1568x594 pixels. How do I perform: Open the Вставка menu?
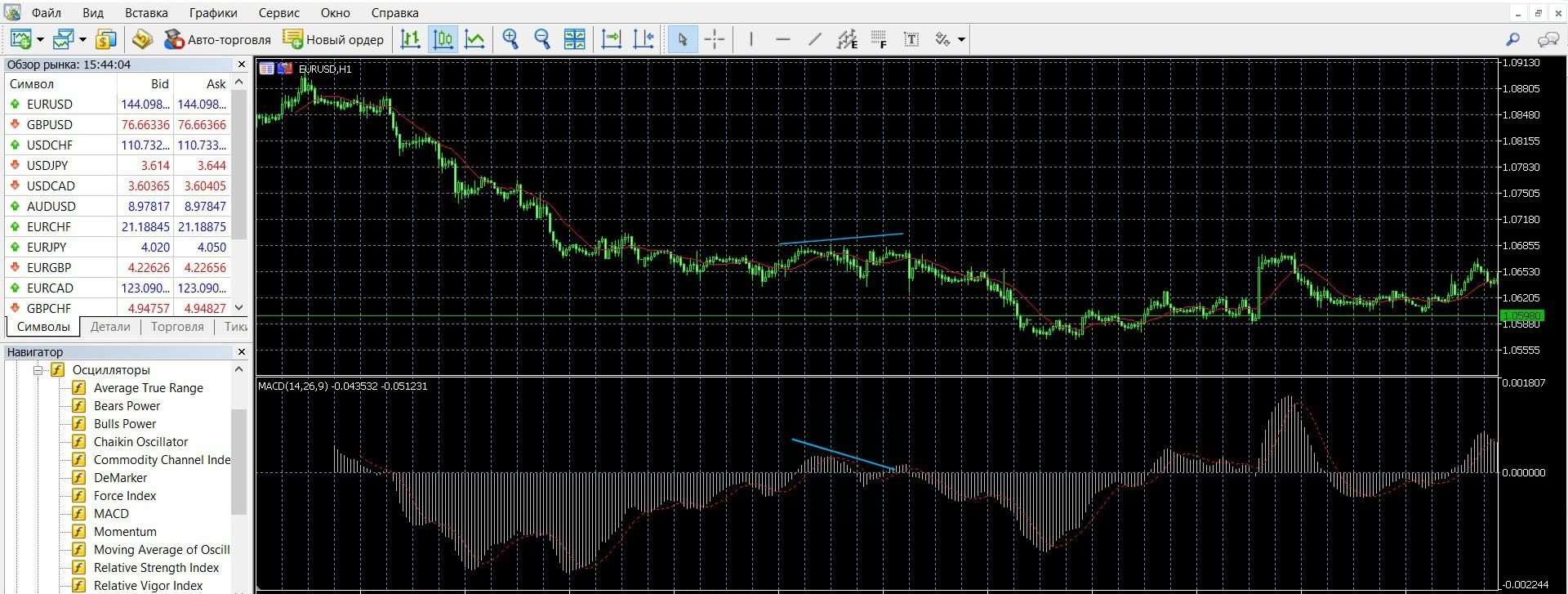(x=146, y=13)
